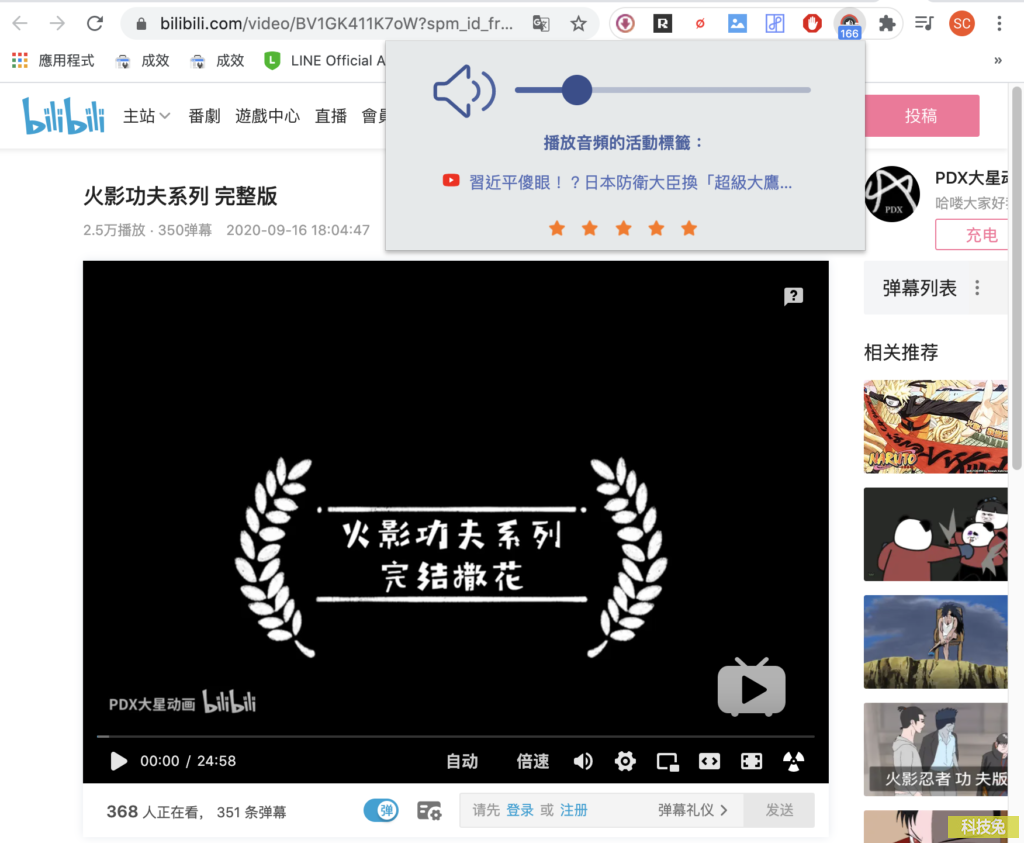Click the feedback question mark icon in video
The height and width of the screenshot is (843, 1024).
click(793, 296)
